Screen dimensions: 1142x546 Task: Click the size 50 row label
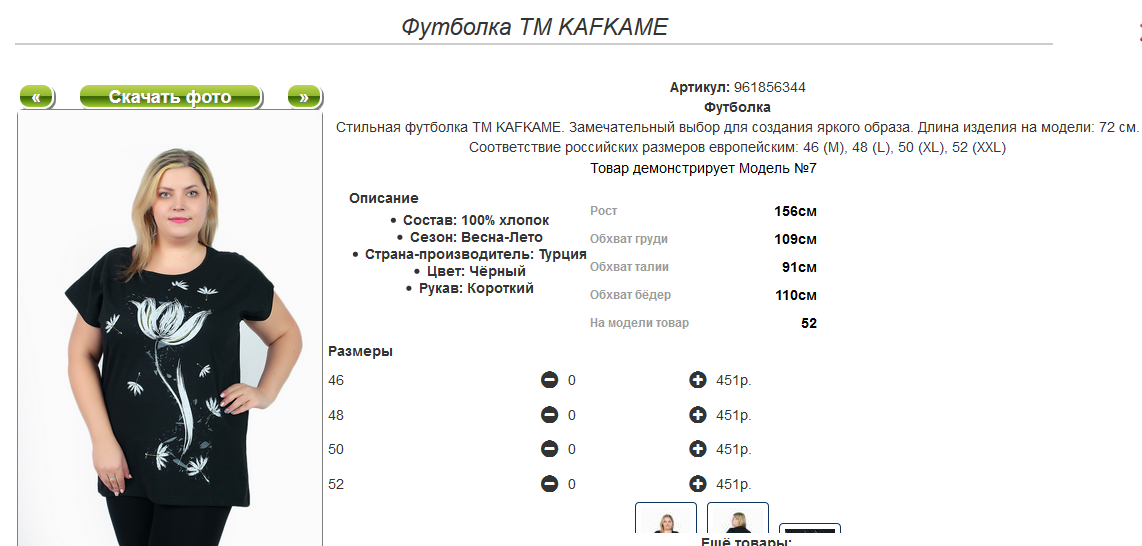point(336,449)
